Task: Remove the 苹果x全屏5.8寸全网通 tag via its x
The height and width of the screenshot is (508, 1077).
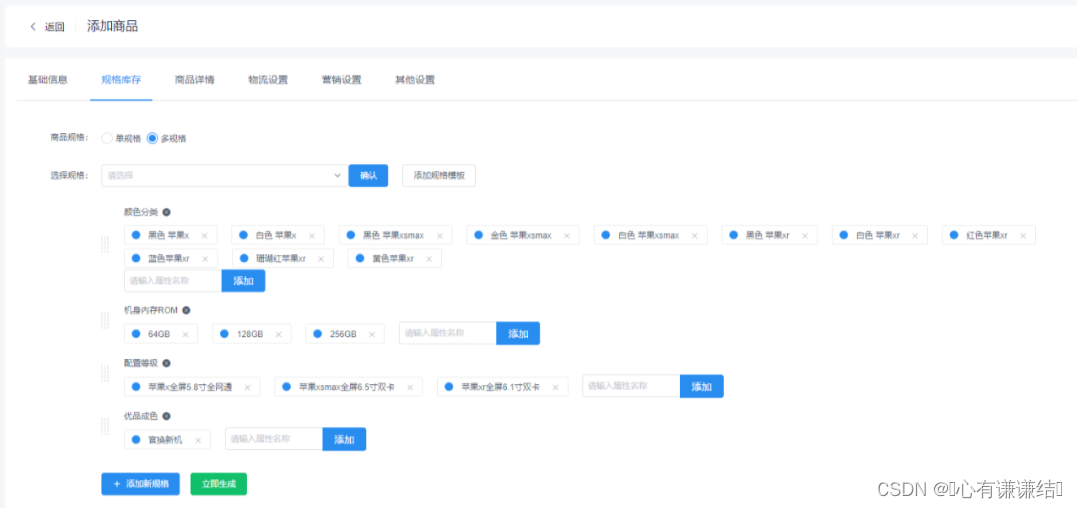Action: (247, 387)
